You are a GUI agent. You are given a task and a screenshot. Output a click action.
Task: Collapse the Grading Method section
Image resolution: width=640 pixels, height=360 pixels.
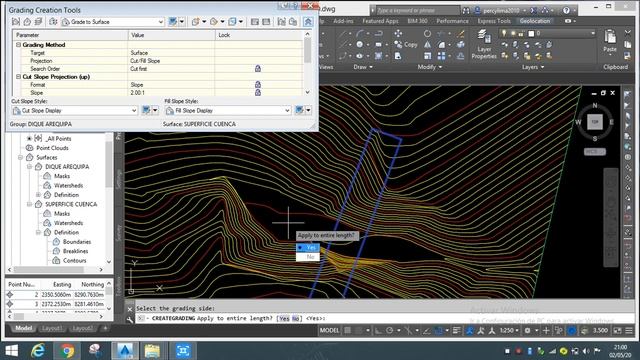pyautogui.click(x=18, y=44)
